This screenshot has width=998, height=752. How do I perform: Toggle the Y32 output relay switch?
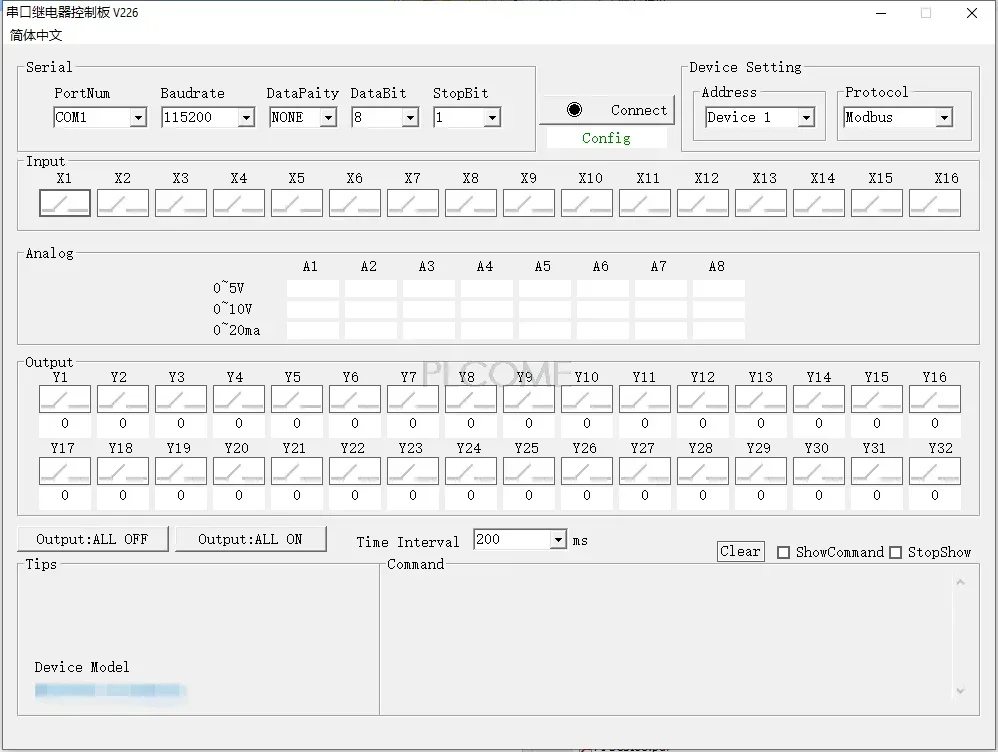935,471
